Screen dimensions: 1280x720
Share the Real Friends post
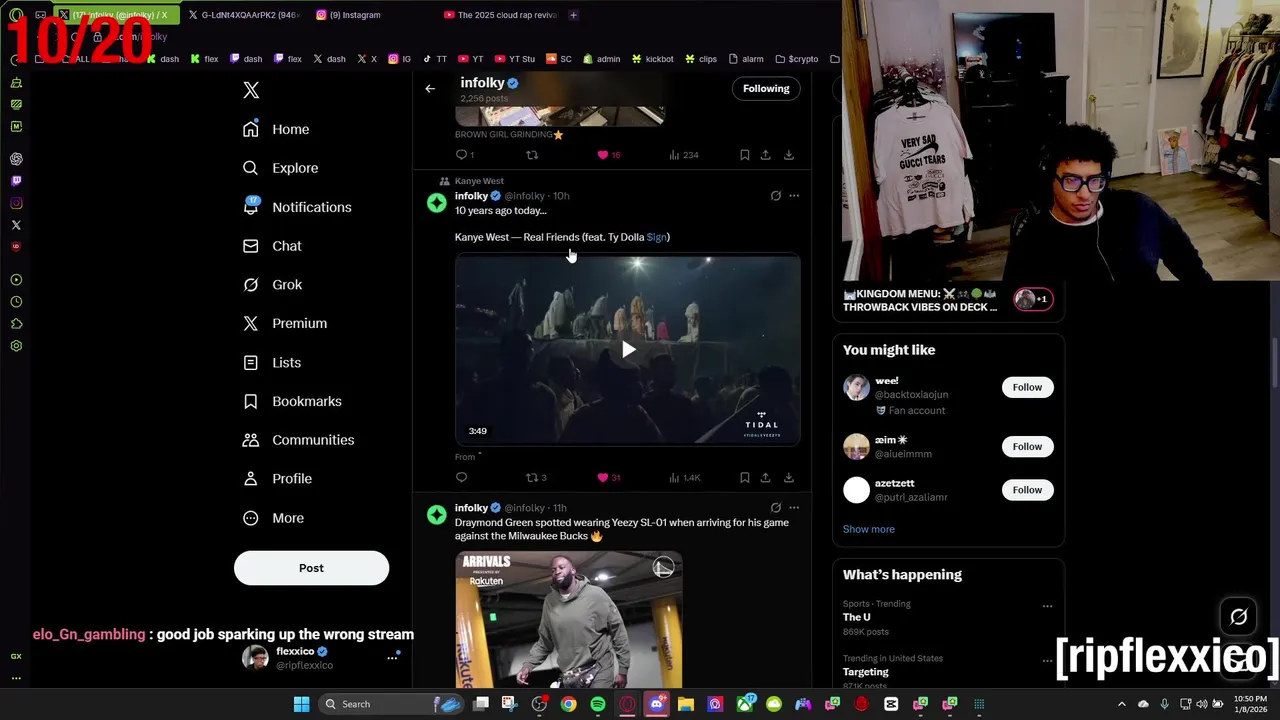[765, 478]
